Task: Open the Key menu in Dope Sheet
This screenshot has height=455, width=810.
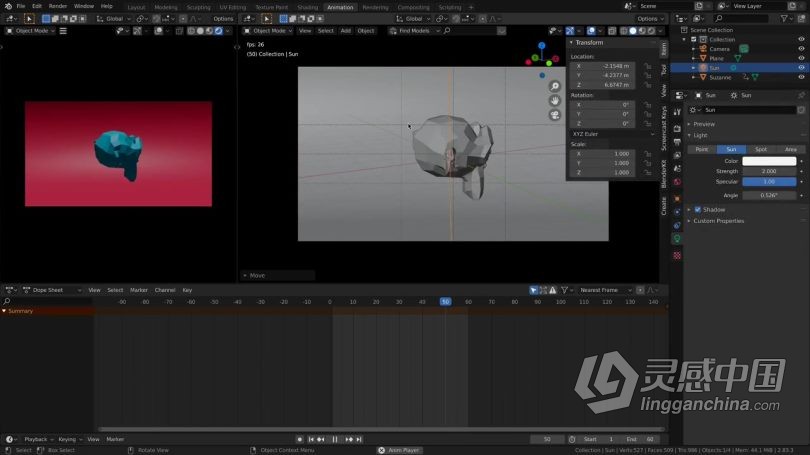Action: coord(187,290)
